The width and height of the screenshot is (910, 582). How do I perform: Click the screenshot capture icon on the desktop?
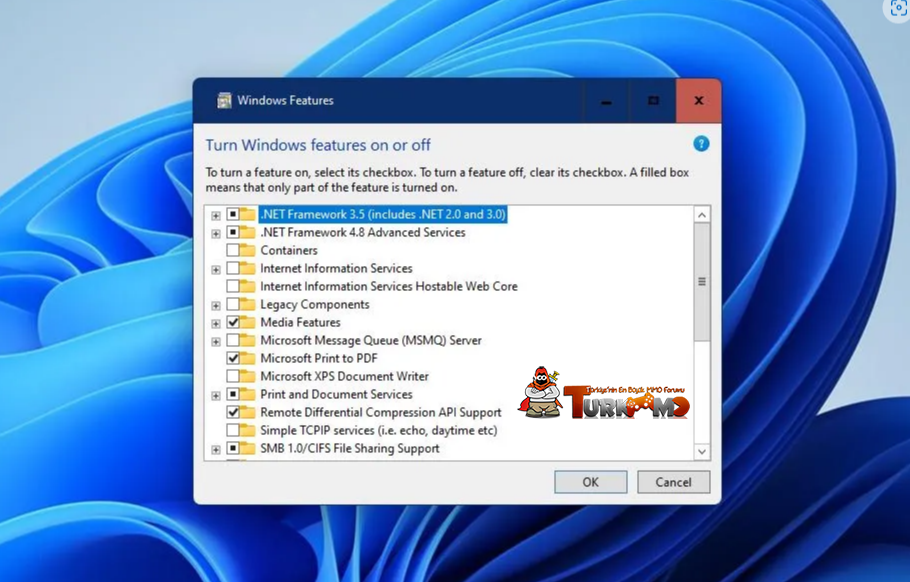click(x=897, y=9)
